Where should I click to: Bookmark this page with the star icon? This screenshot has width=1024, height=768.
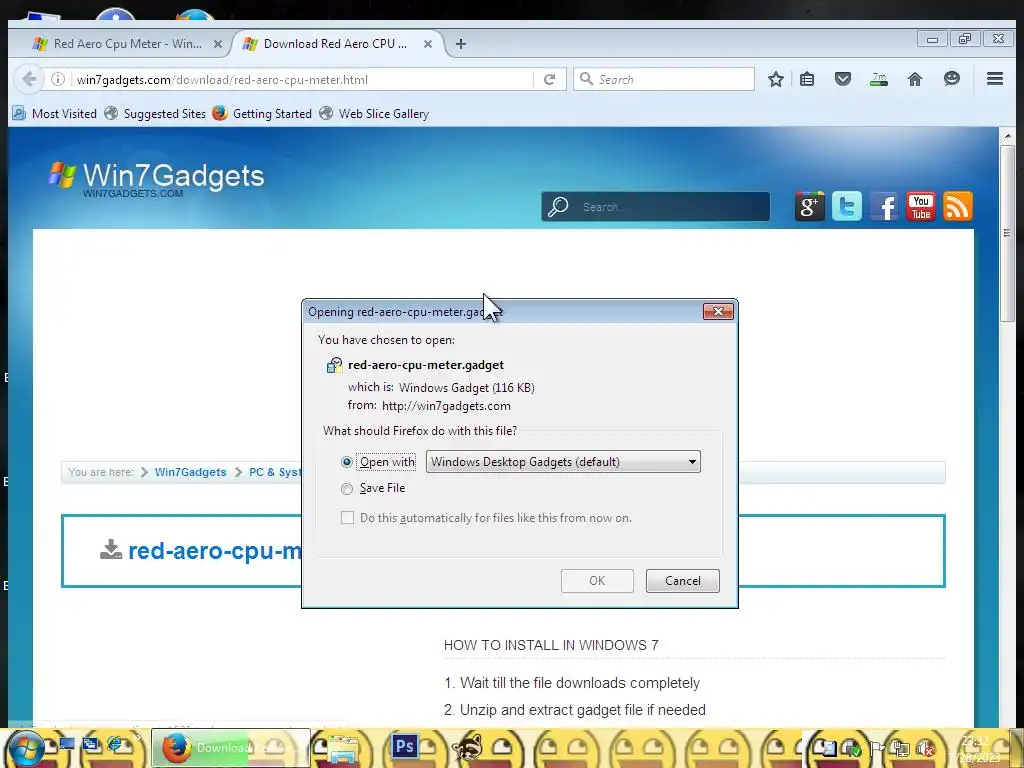click(775, 79)
